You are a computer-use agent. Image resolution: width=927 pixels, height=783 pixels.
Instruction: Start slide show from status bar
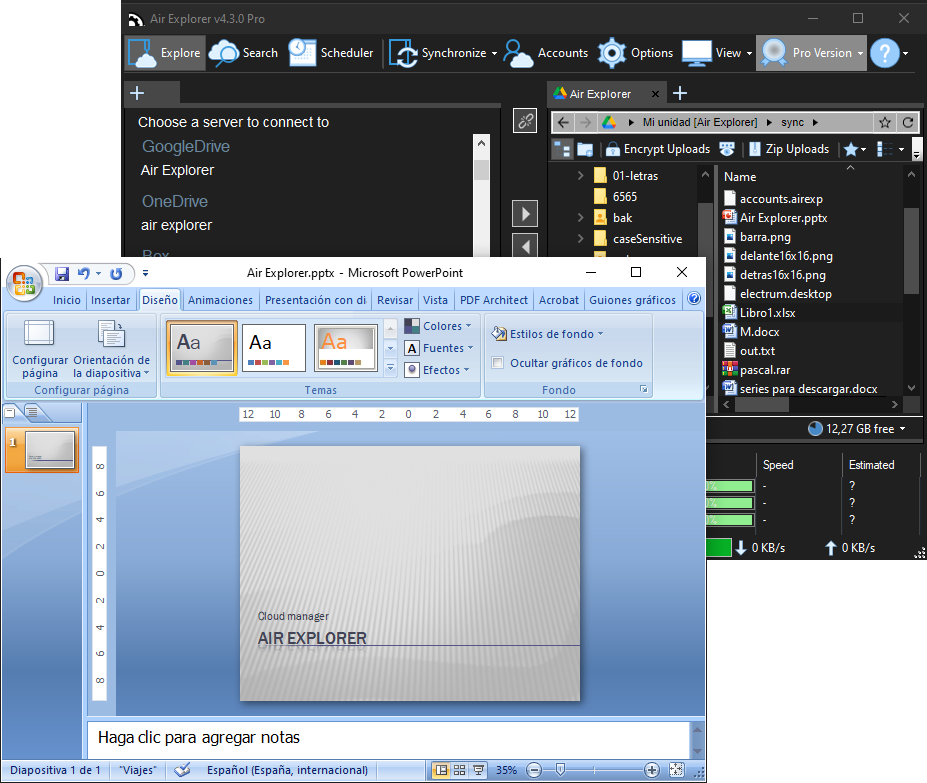(x=478, y=770)
